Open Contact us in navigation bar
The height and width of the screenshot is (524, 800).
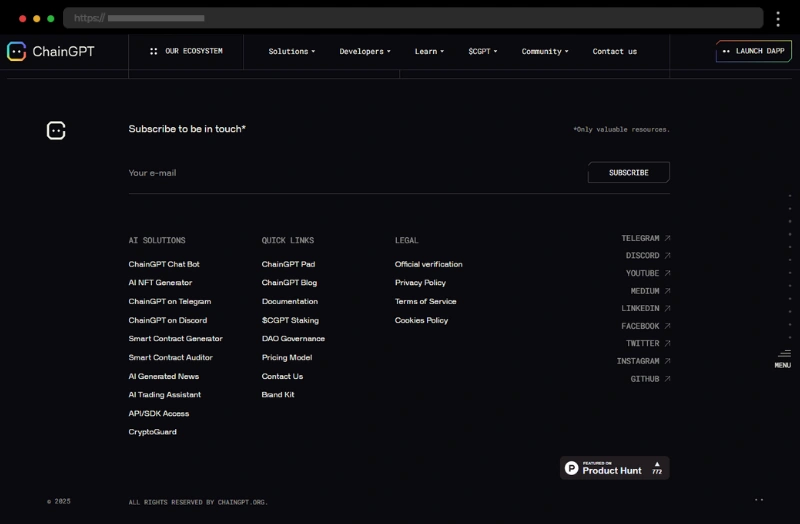coord(614,52)
